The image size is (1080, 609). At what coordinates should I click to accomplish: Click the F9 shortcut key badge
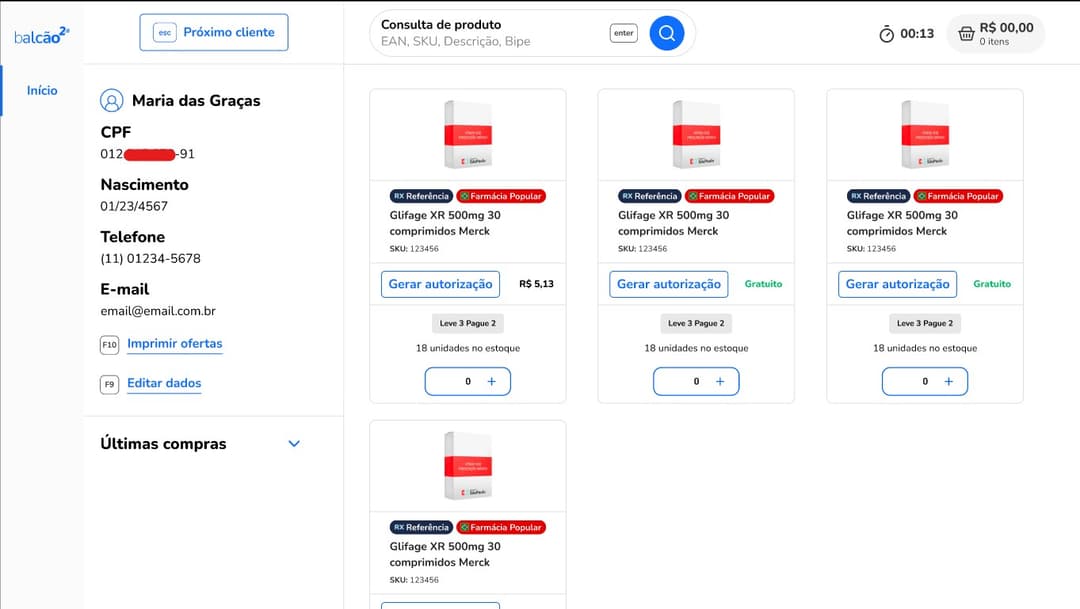(110, 384)
